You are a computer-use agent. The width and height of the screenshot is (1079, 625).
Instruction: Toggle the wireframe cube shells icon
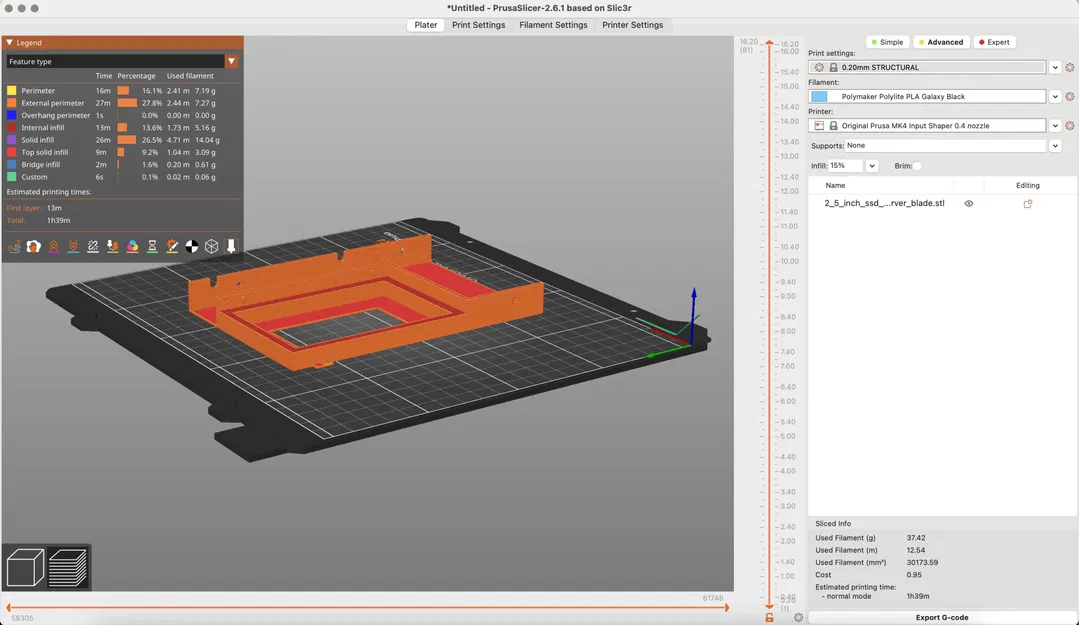(211, 246)
